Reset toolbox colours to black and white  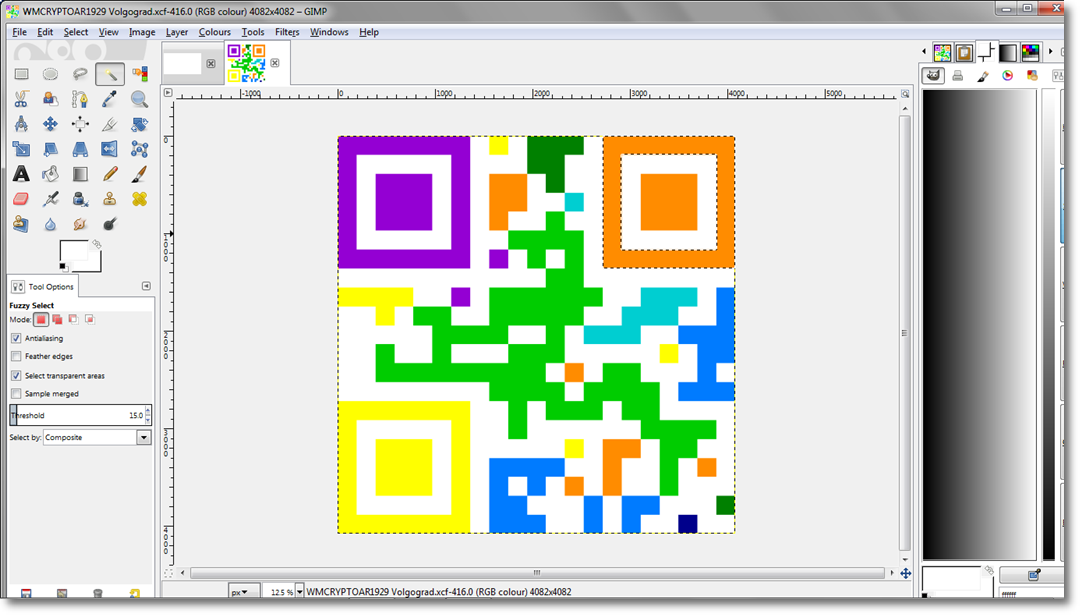point(63,267)
